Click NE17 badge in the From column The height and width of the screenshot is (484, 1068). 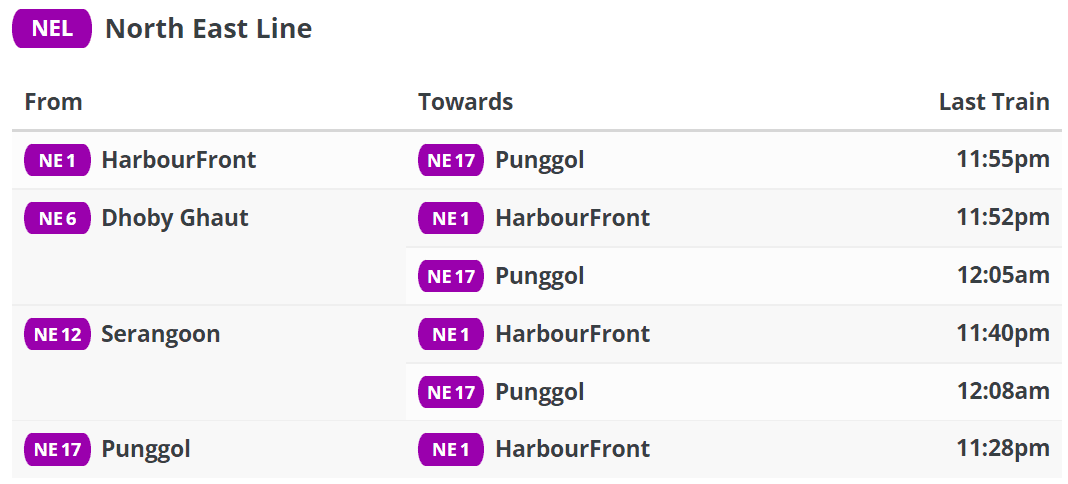[x=57, y=450]
